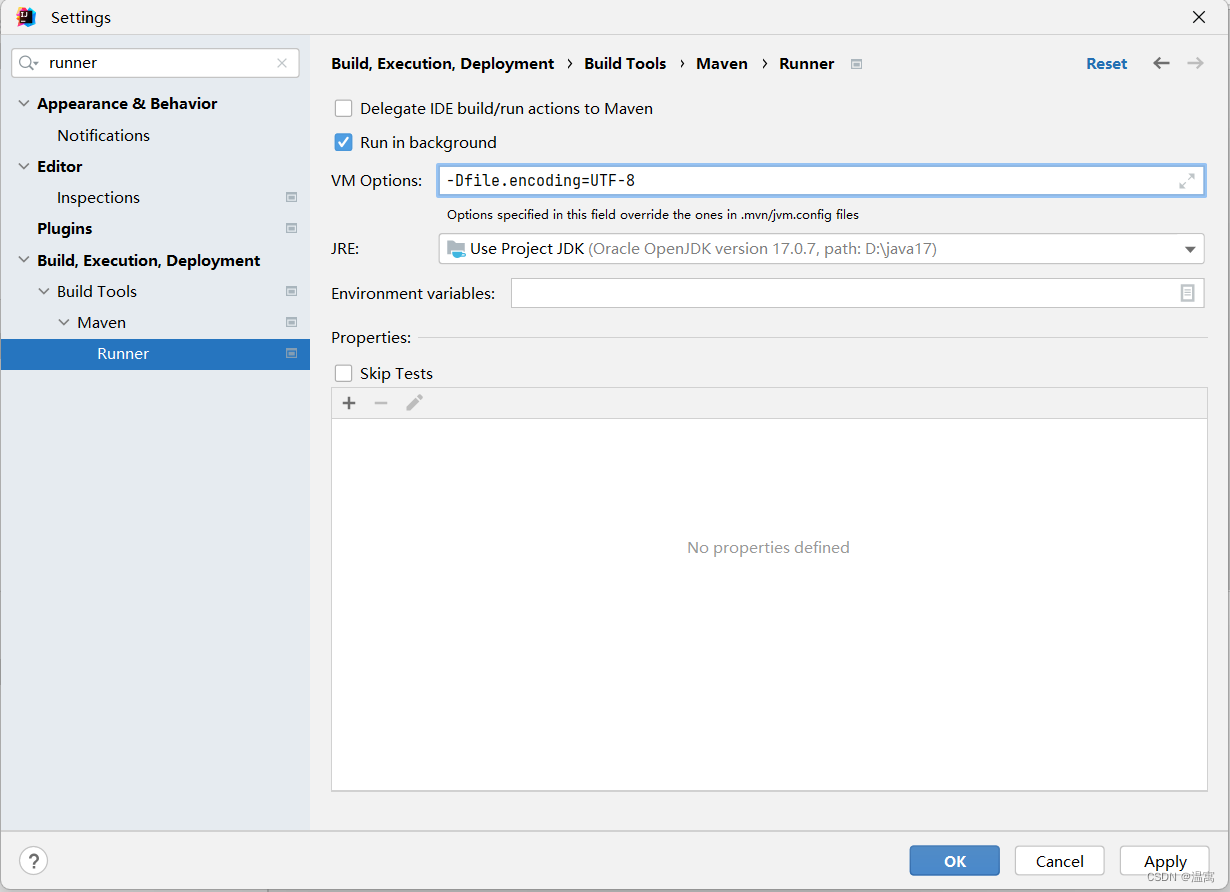The image size is (1230, 892).
Task: Focus the settings search field
Action: click(155, 63)
